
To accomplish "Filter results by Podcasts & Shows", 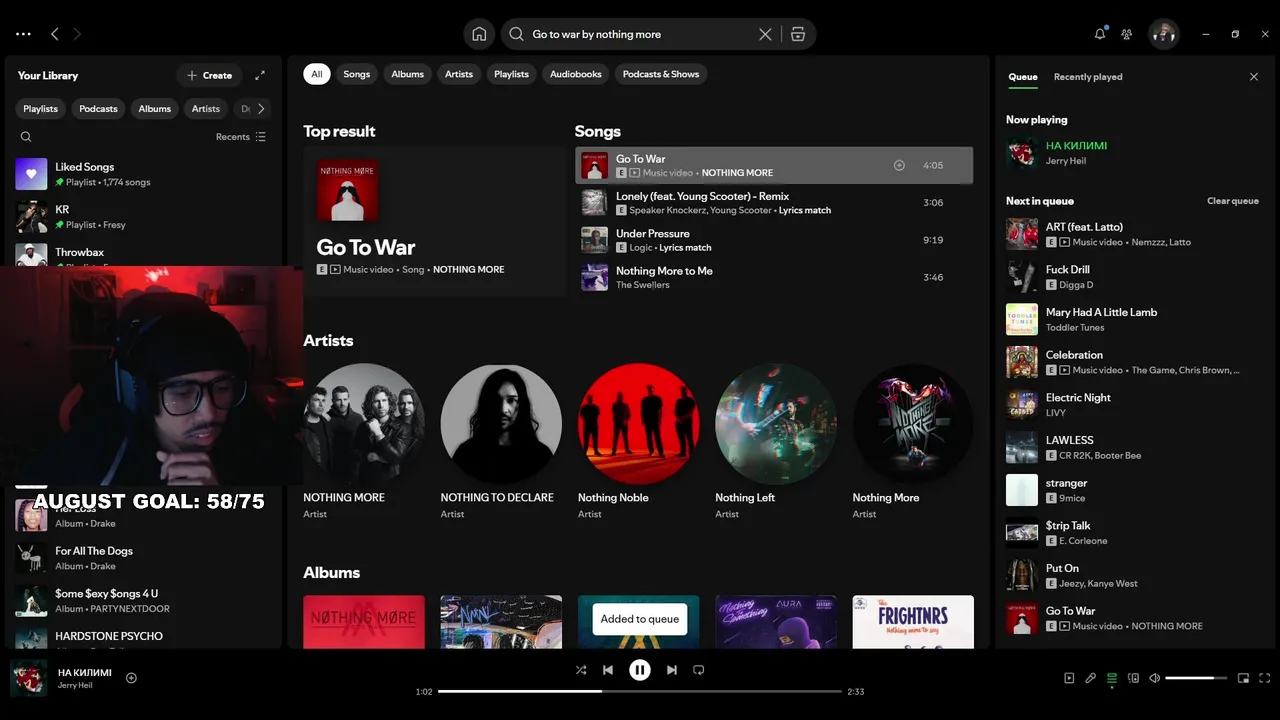I will 661,74.
